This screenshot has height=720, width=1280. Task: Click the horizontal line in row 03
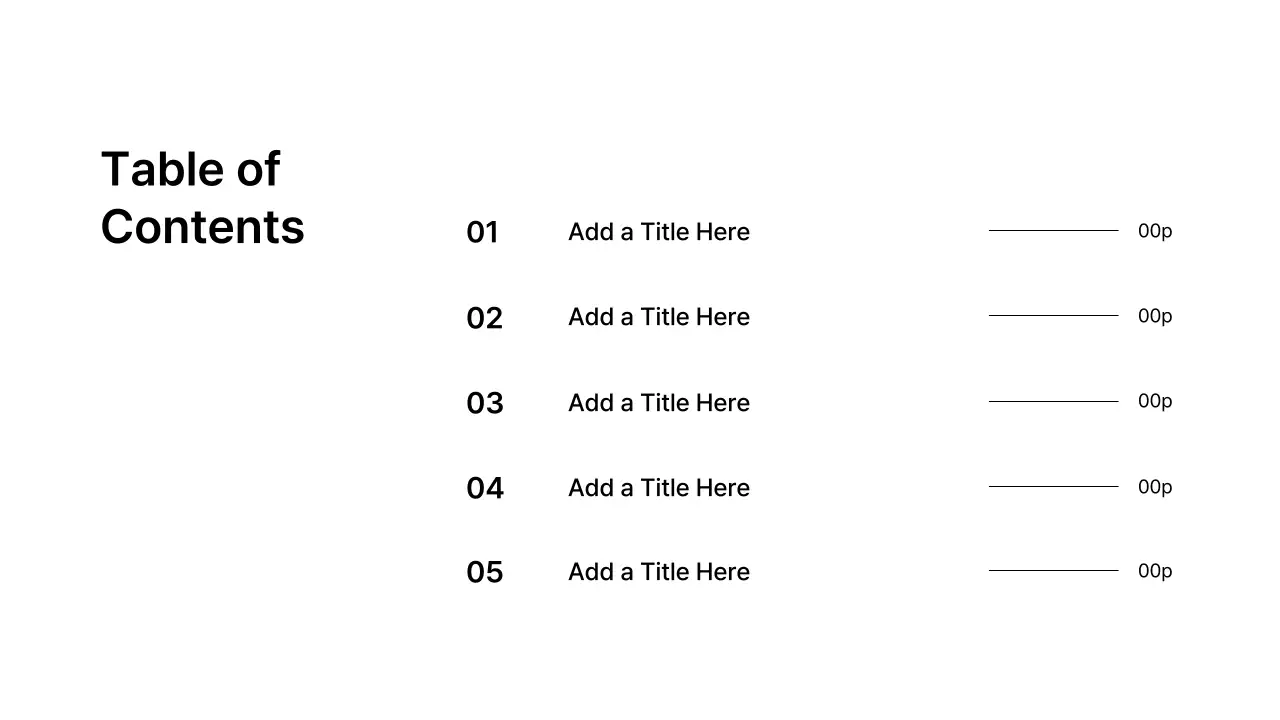(1053, 401)
